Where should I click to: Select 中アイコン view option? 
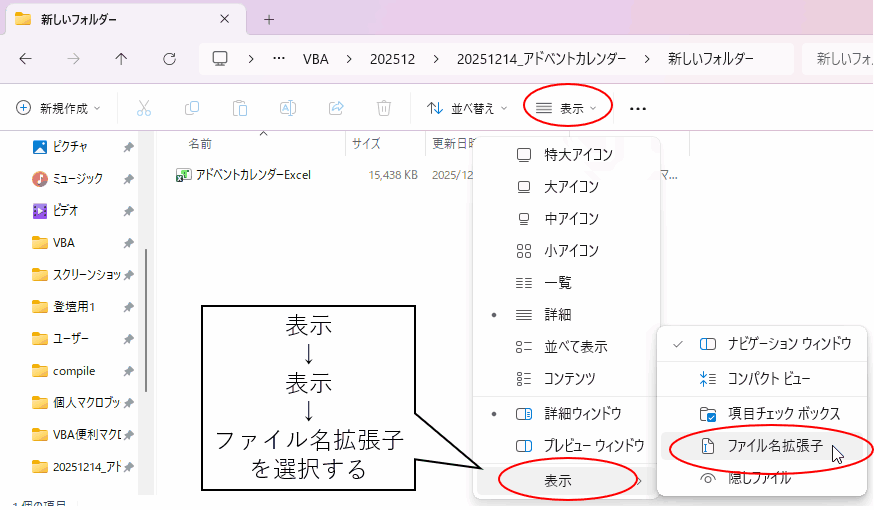(x=566, y=218)
